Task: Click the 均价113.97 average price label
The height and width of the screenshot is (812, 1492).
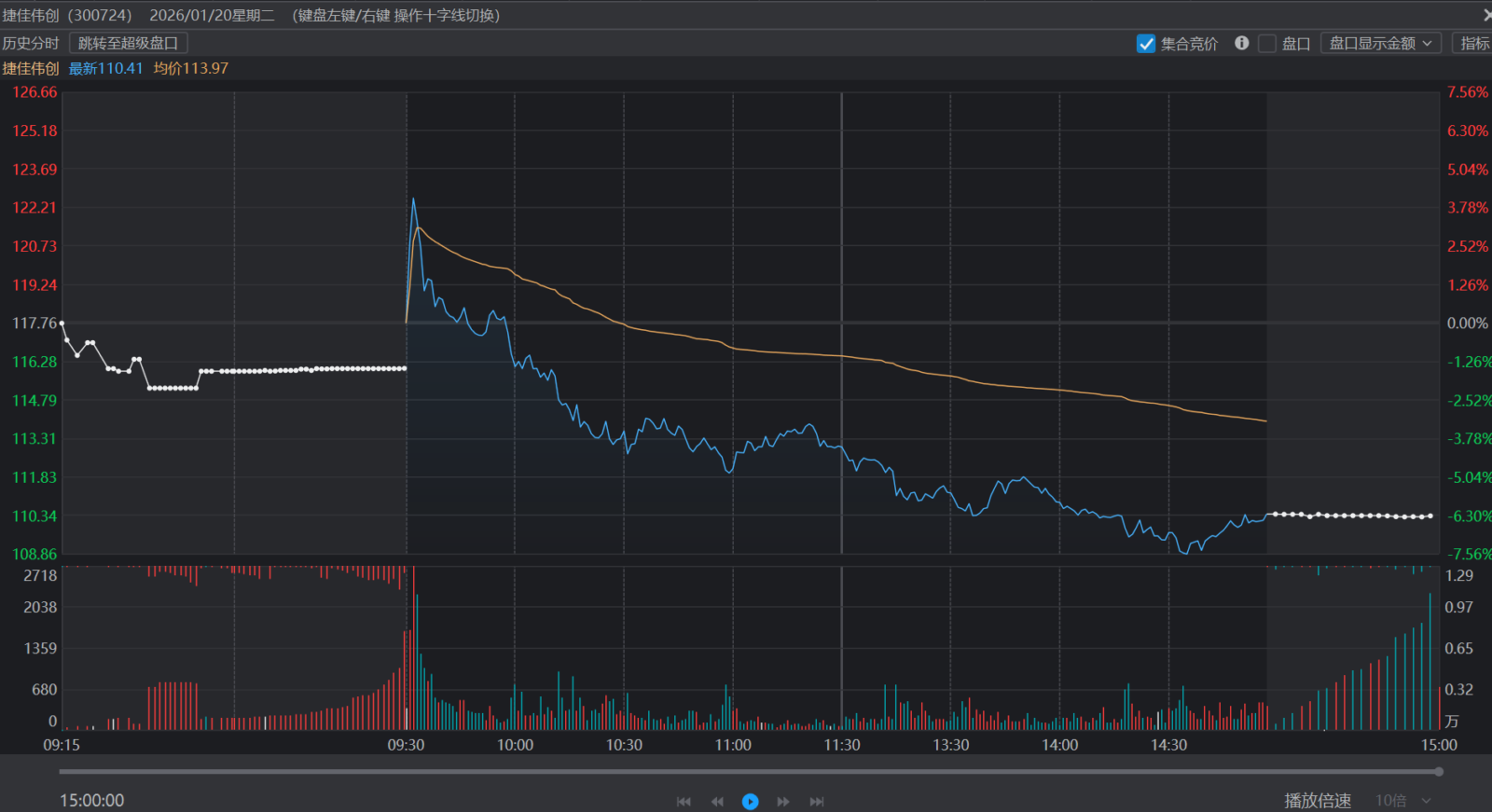Action: pos(191,69)
